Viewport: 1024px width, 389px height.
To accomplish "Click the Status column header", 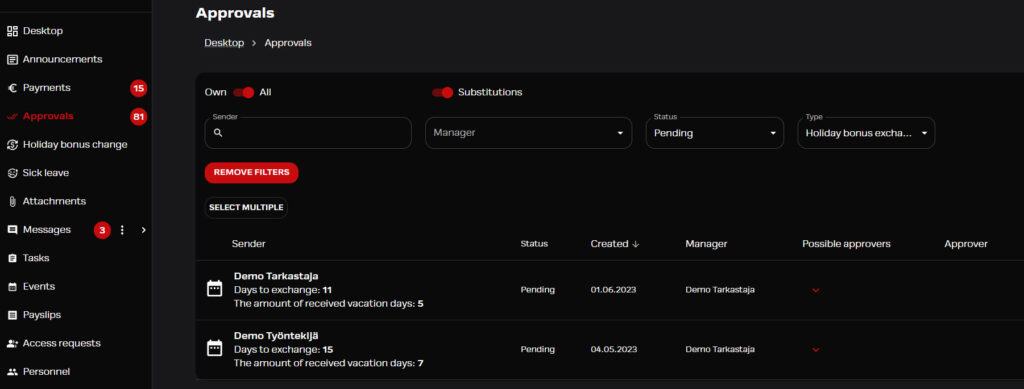I will (534, 243).
